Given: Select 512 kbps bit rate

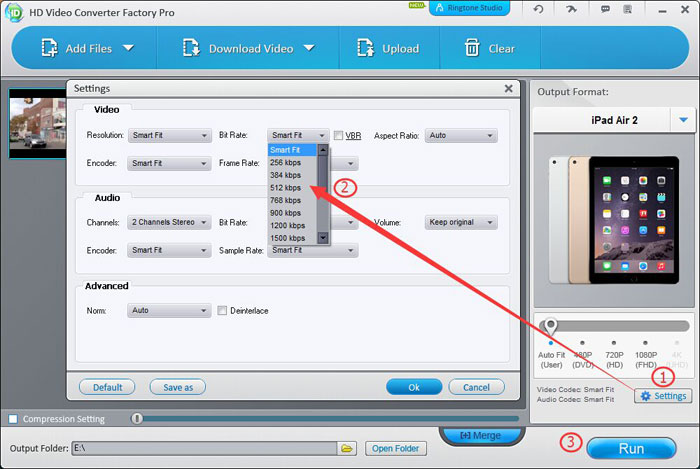Looking at the screenshot, I should 292,187.
